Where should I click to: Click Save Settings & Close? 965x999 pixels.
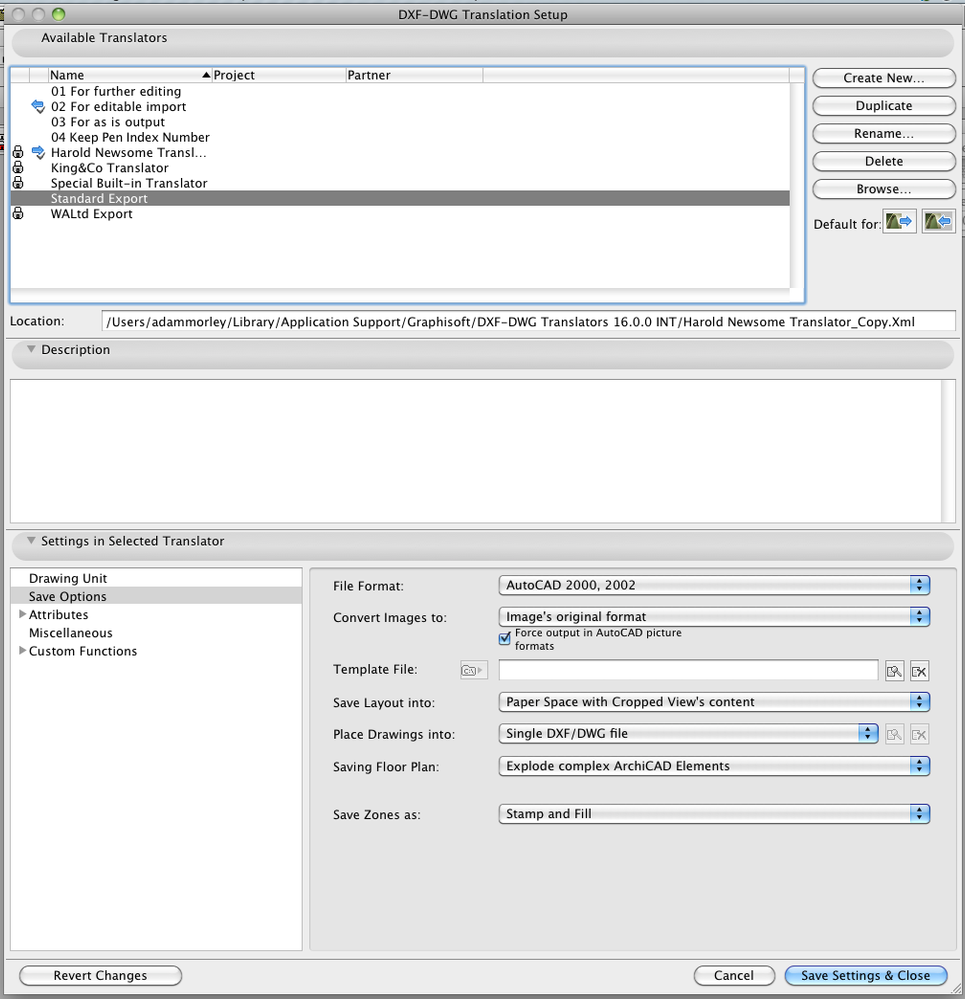(866, 975)
